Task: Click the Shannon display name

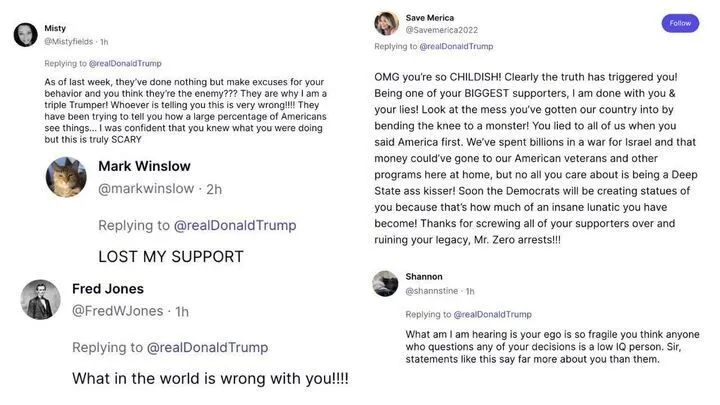Action: pyautogui.click(x=424, y=277)
